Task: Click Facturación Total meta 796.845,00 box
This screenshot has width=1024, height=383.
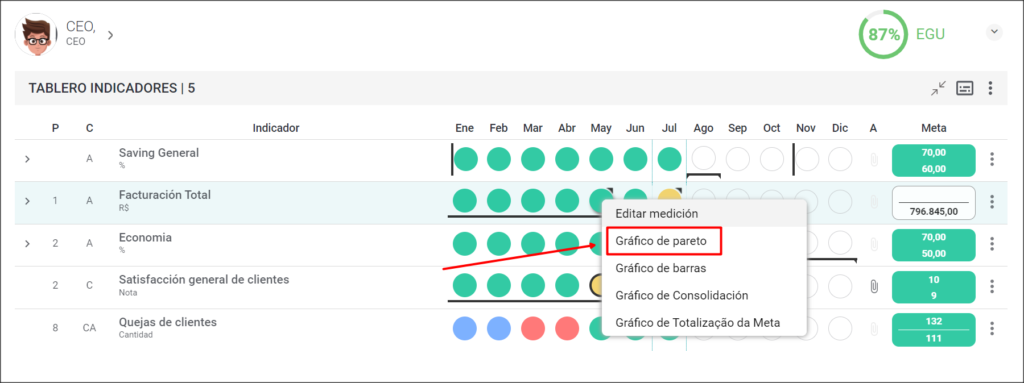Action: coord(933,203)
